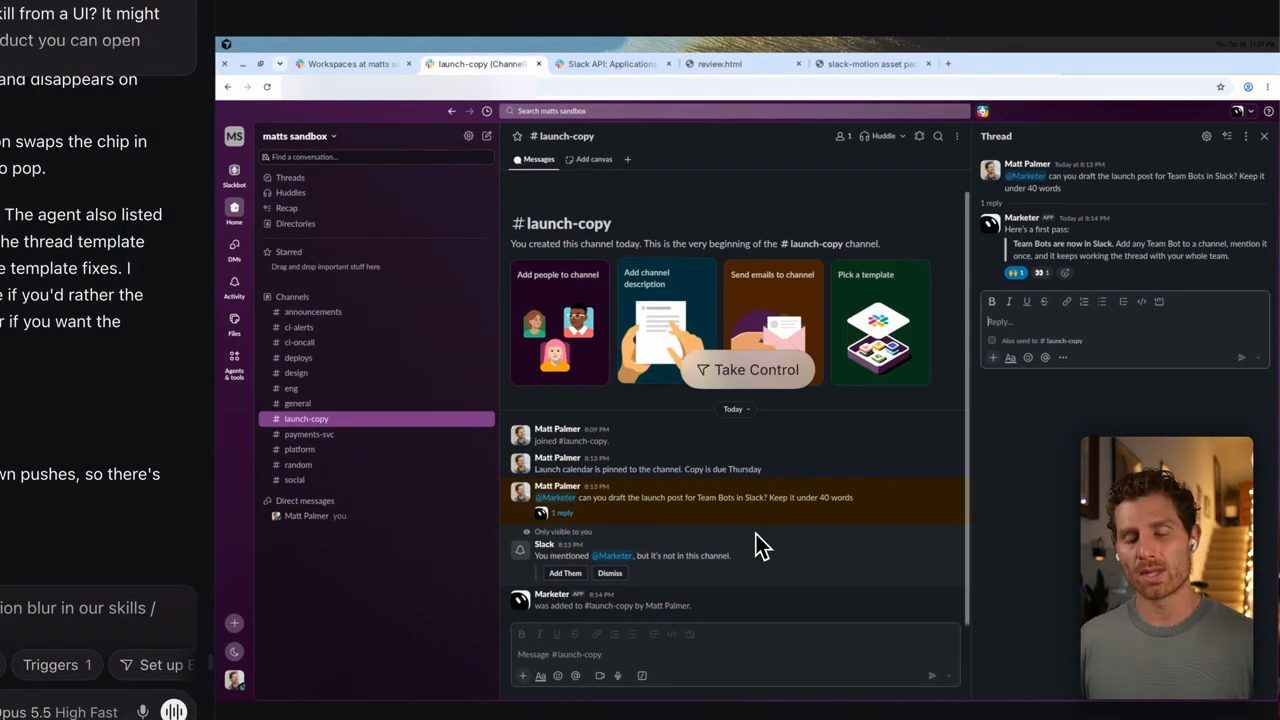This screenshot has width=1280, height=720.
Task: Click the Add Them button
Action: [x=565, y=573]
